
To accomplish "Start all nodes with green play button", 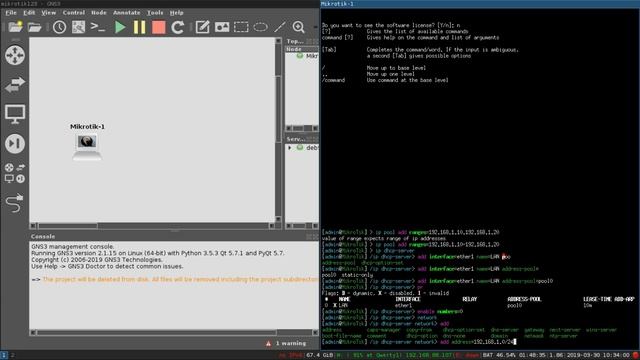I will tap(120, 27).
